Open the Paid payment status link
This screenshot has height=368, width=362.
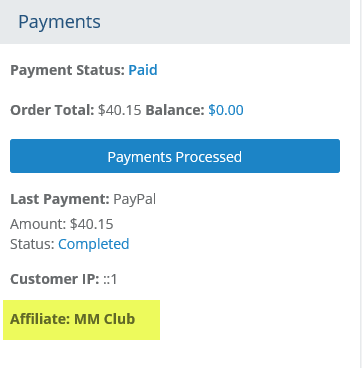(143, 70)
